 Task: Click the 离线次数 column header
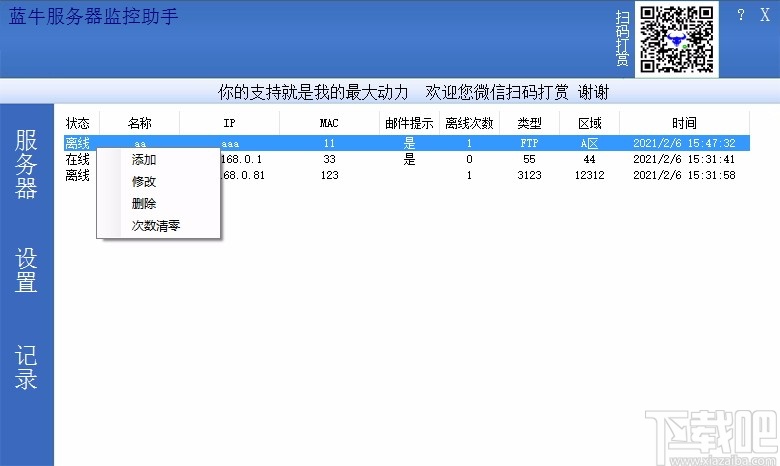(x=469, y=123)
